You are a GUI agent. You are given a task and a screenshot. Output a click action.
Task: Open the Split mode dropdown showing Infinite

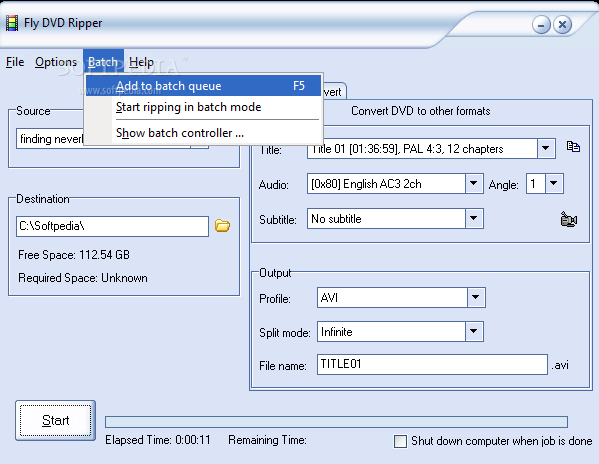tap(474, 331)
